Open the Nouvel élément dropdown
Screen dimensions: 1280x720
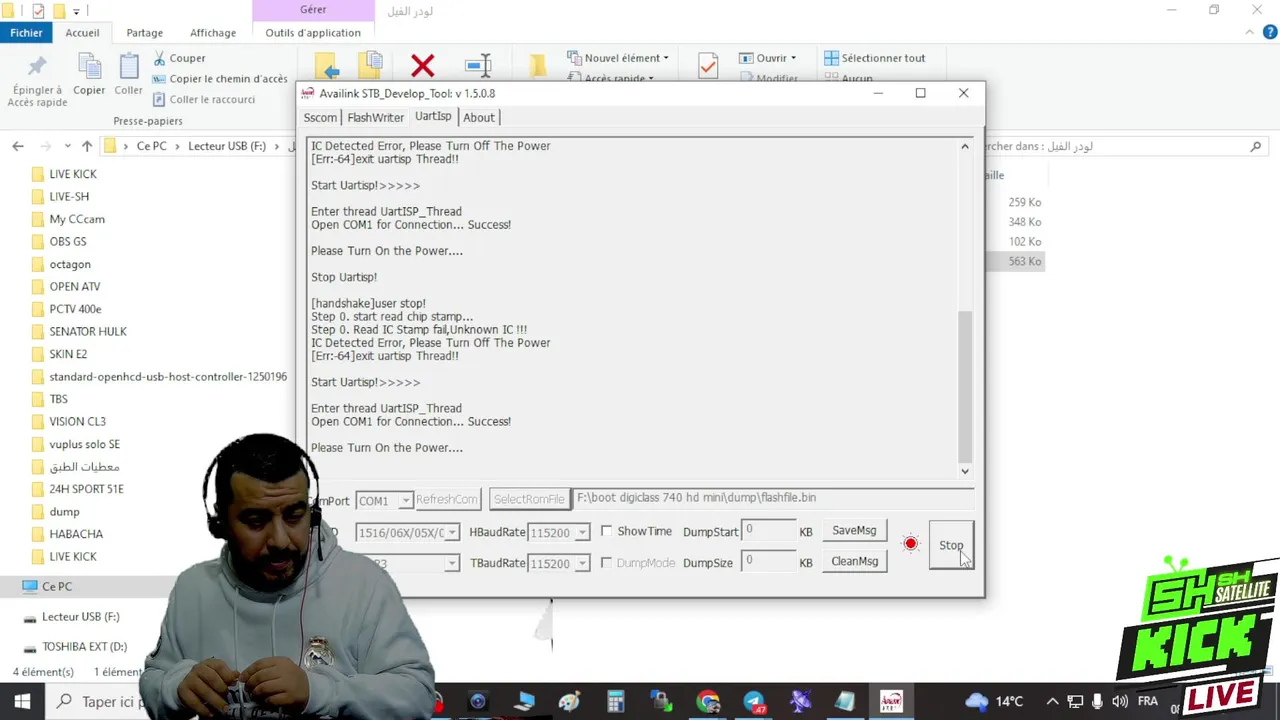618,58
